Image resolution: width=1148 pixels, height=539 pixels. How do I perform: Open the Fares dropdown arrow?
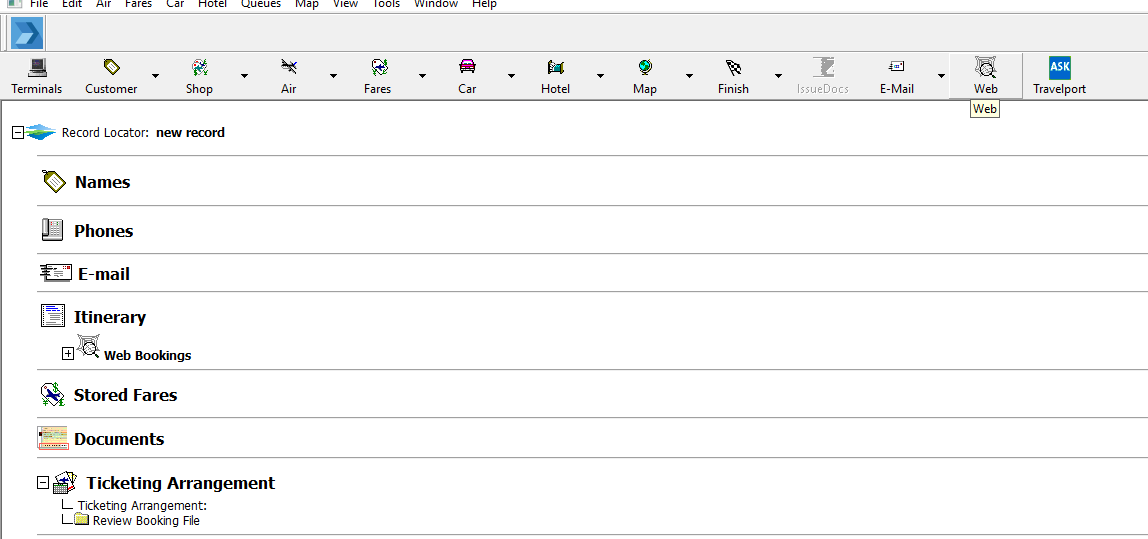422,75
